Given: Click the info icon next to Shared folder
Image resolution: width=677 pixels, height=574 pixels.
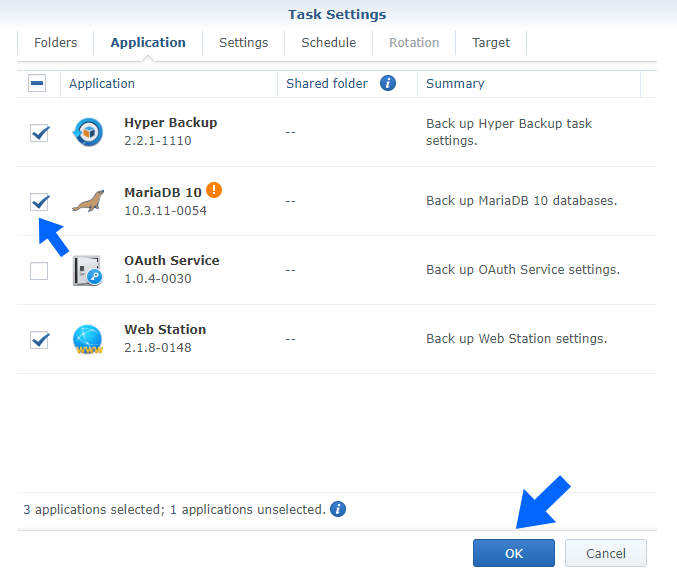Looking at the screenshot, I should pos(388,83).
